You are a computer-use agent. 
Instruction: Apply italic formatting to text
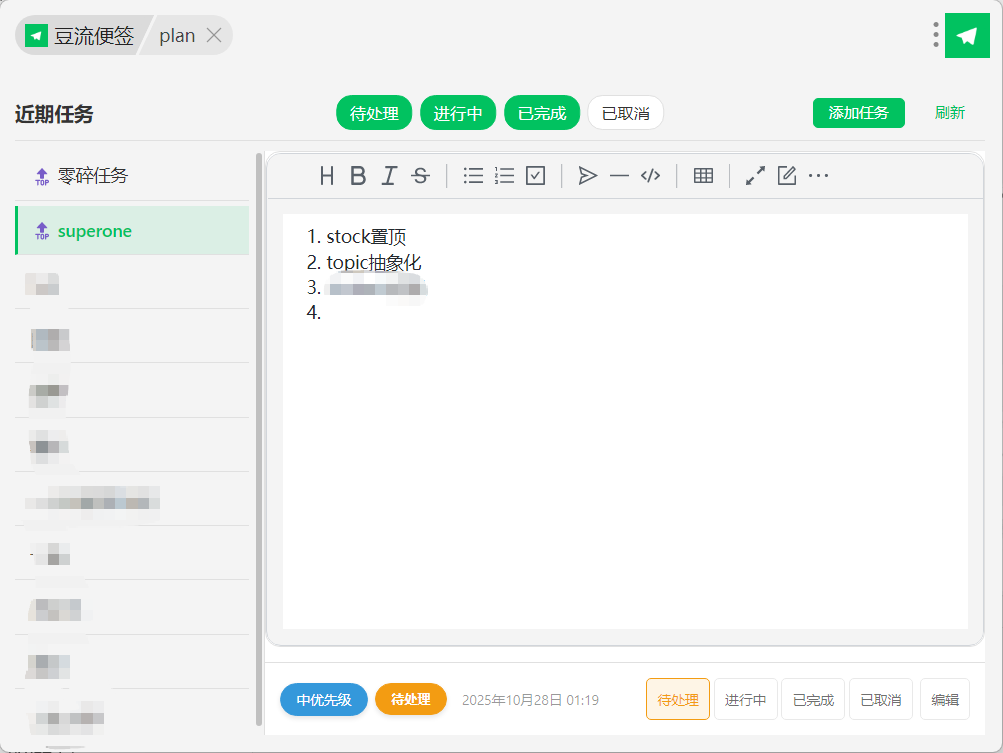click(x=389, y=176)
